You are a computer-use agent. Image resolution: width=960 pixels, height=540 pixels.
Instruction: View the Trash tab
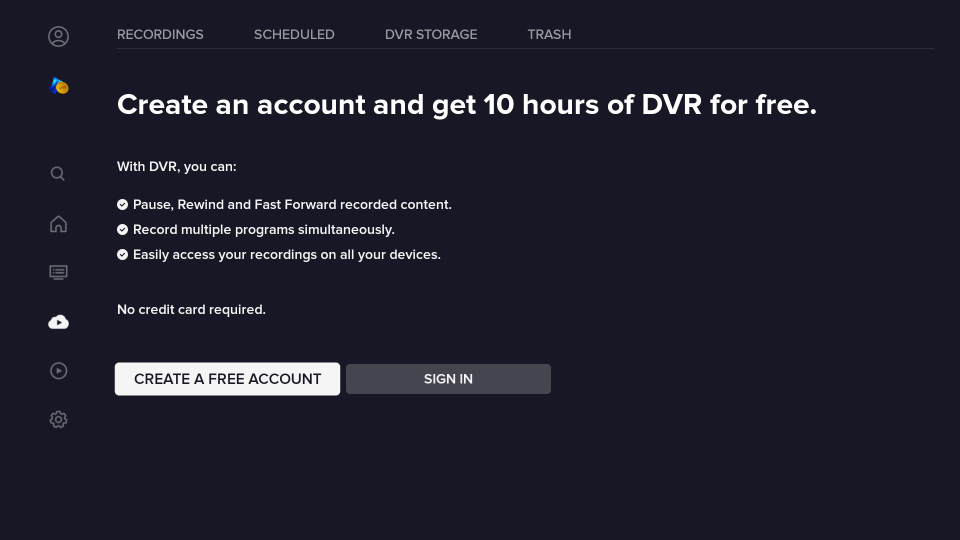[x=549, y=34]
